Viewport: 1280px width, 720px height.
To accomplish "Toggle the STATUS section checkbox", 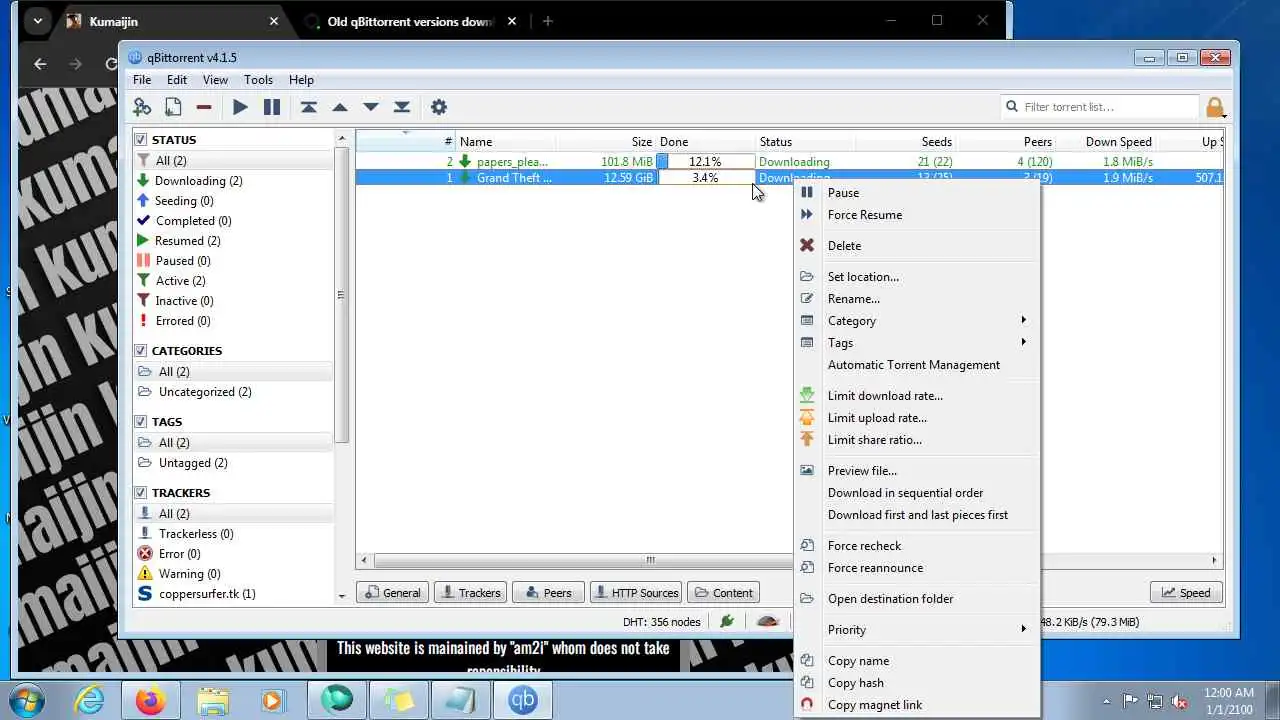I will (x=141, y=140).
